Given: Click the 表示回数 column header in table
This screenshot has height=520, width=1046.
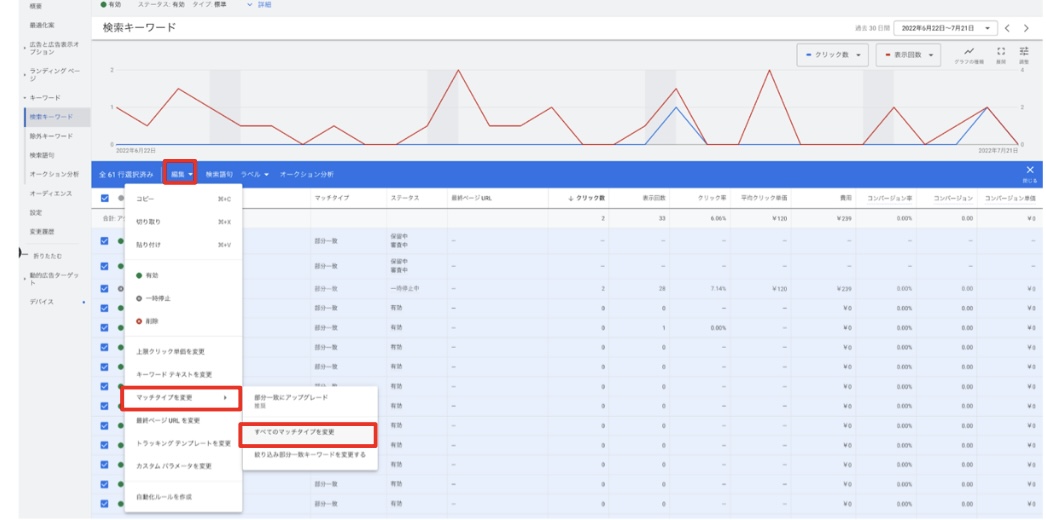Looking at the screenshot, I should 652,198.
